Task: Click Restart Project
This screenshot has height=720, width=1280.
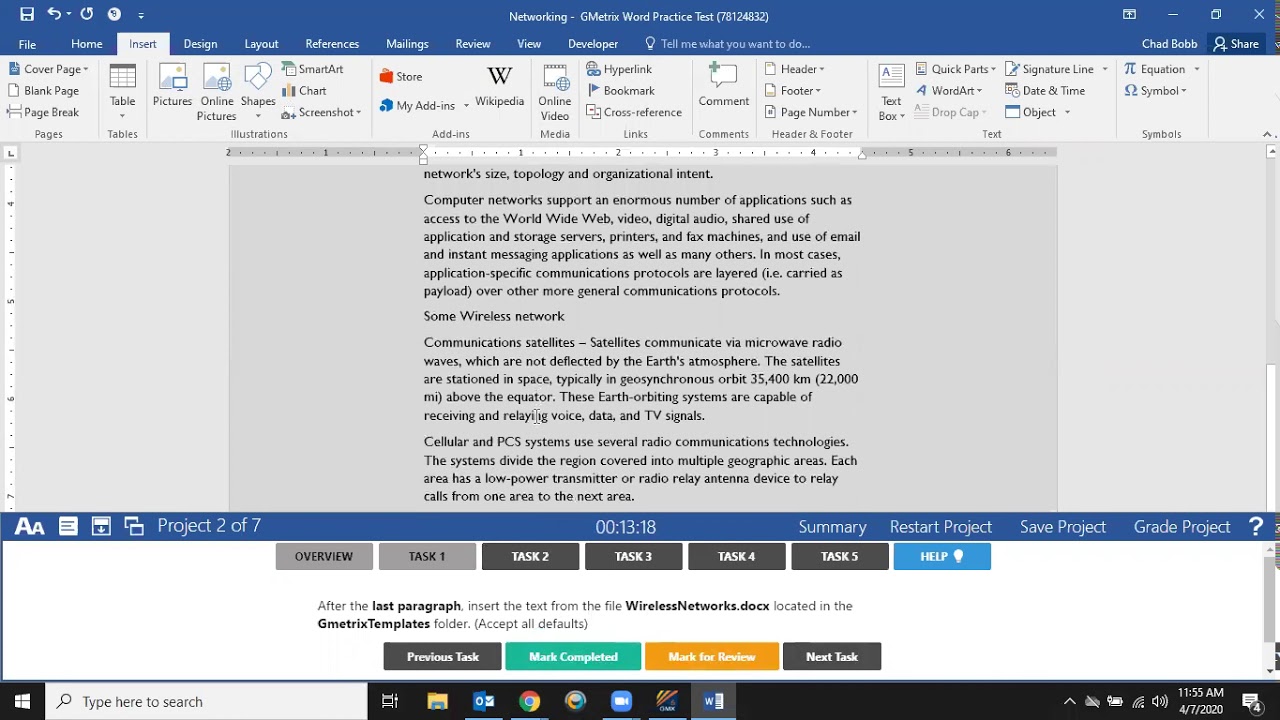Action: [941, 526]
